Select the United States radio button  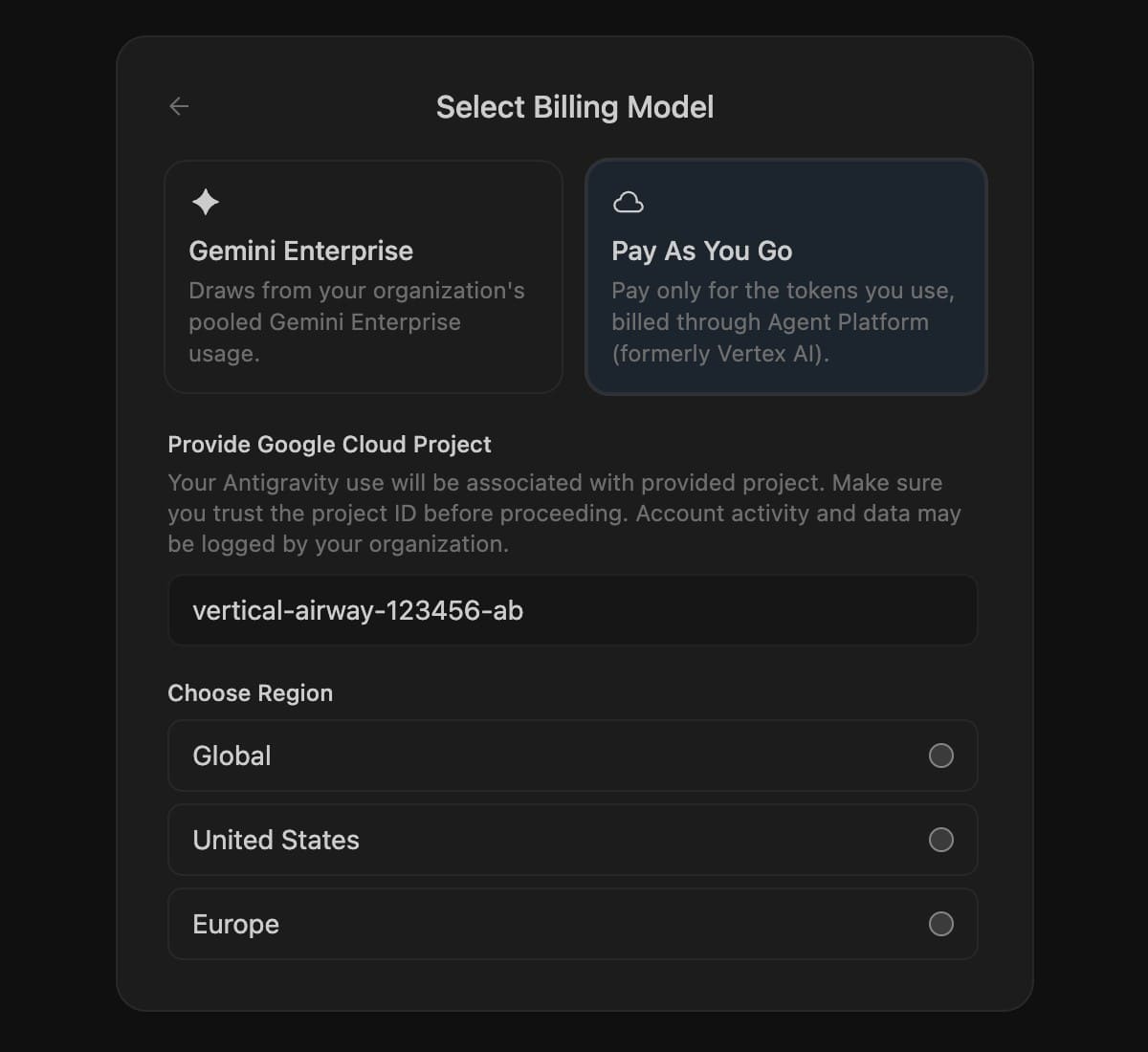941,840
